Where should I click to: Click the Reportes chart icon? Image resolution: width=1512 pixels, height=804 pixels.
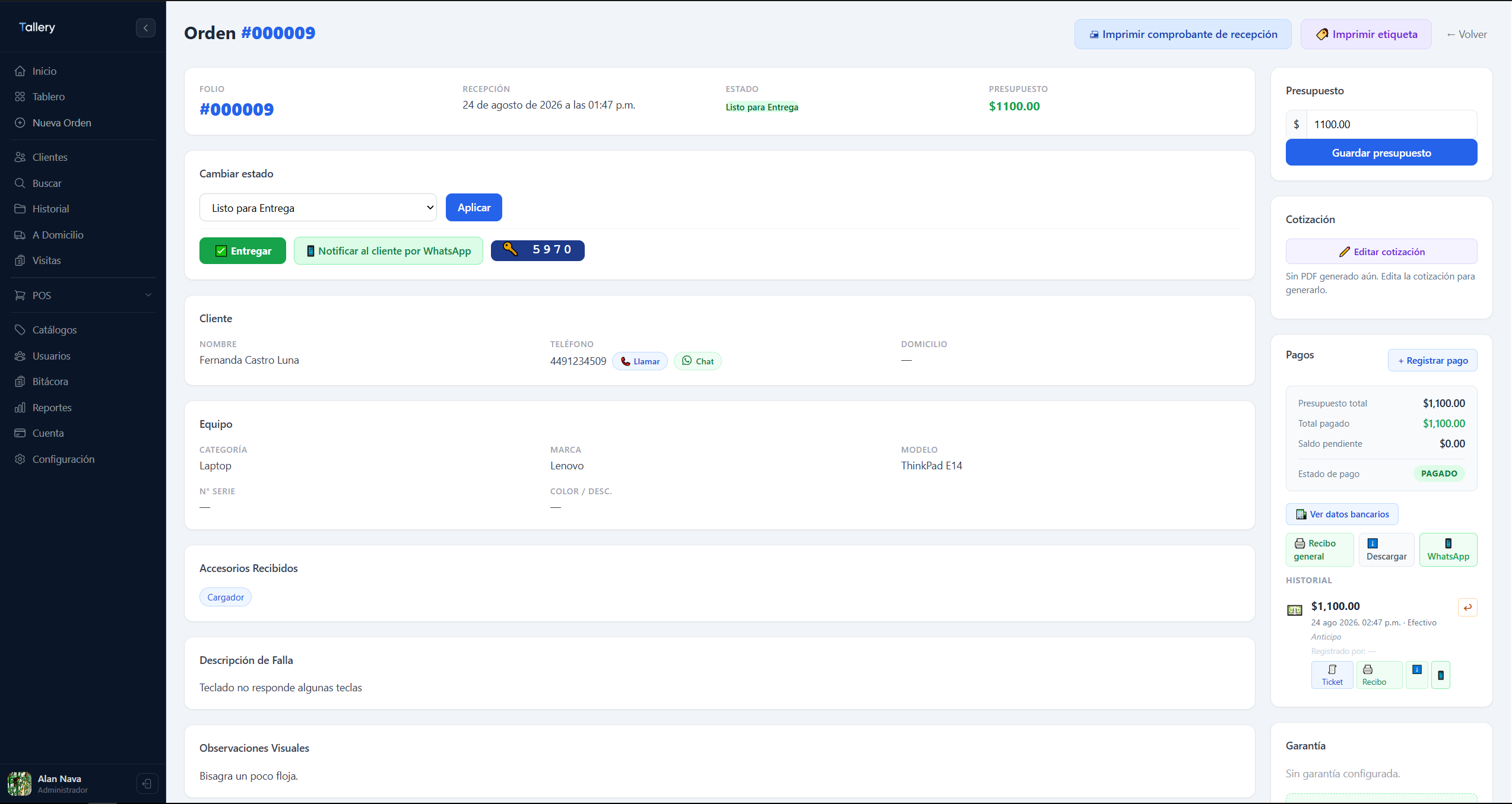coord(20,408)
